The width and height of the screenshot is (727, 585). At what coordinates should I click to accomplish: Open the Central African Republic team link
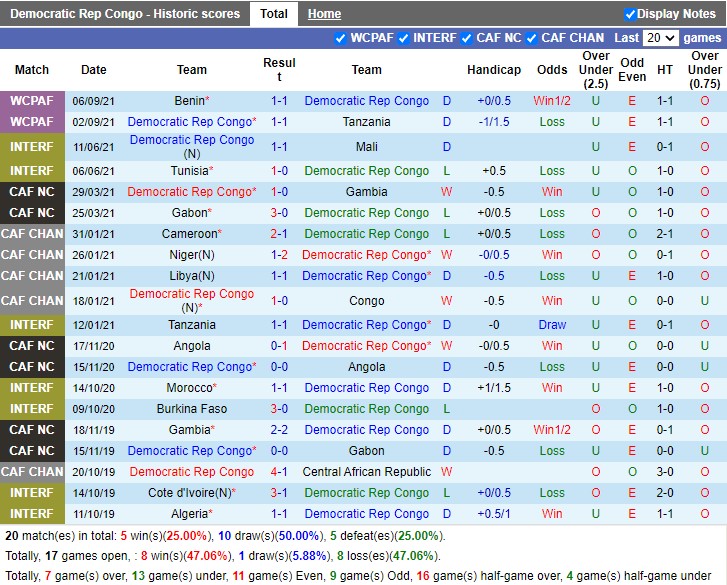(366, 472)
